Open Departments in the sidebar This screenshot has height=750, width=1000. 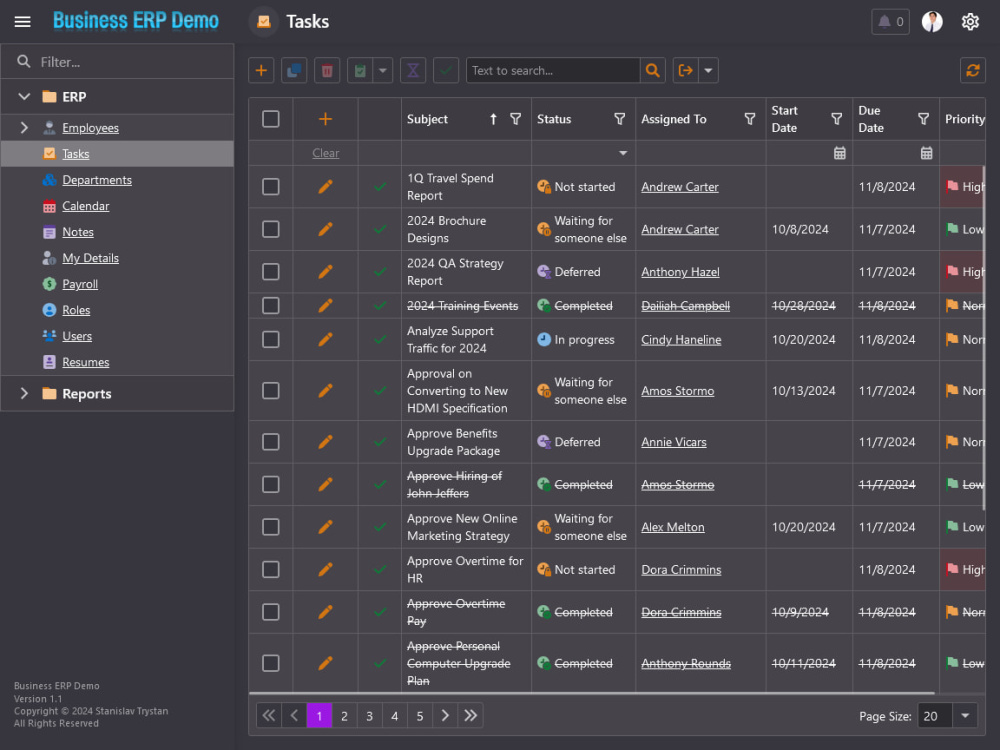click(x=97, y=180)
